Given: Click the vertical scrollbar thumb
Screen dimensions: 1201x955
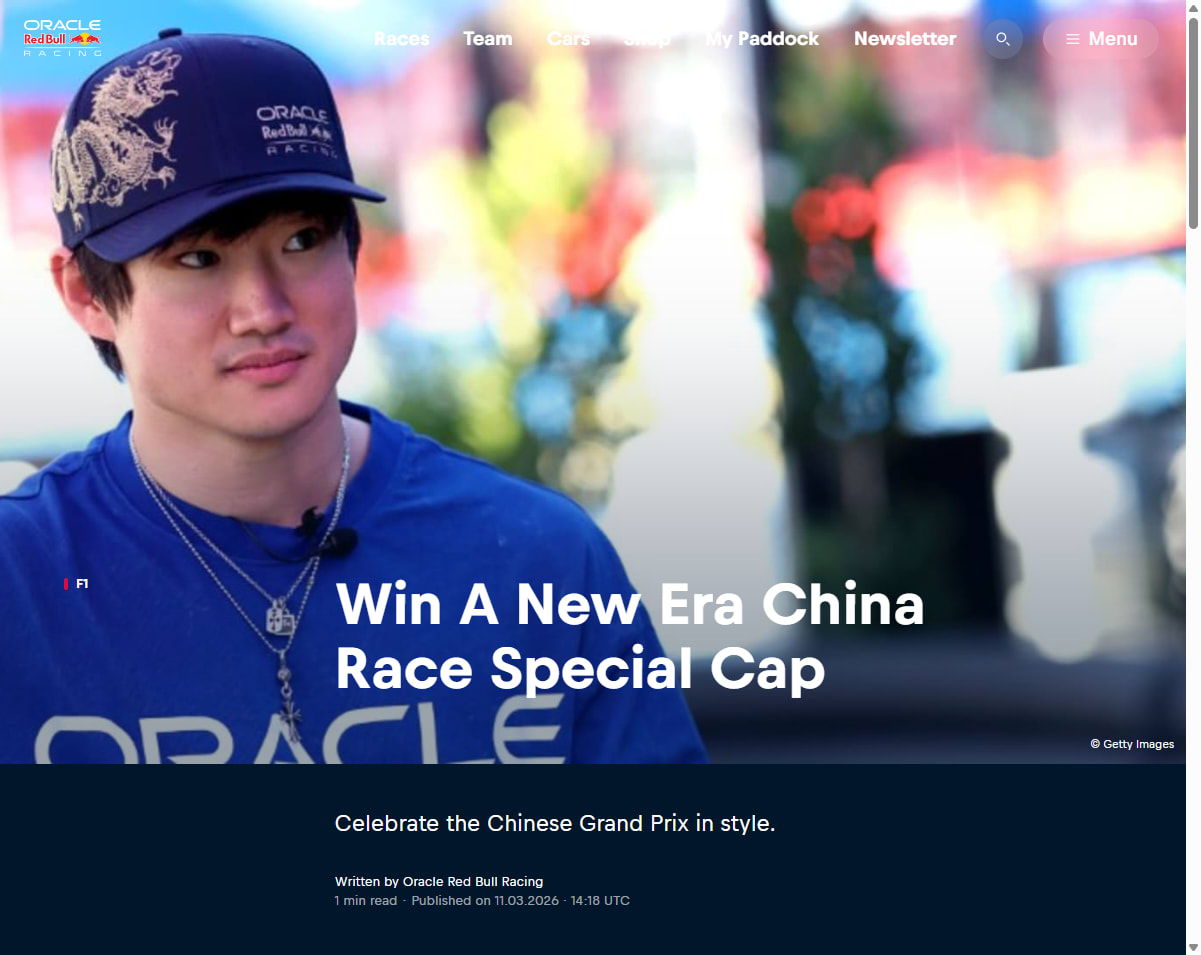Looking at the screenshot, I should pyautogui.click(x=1193, y=124).
